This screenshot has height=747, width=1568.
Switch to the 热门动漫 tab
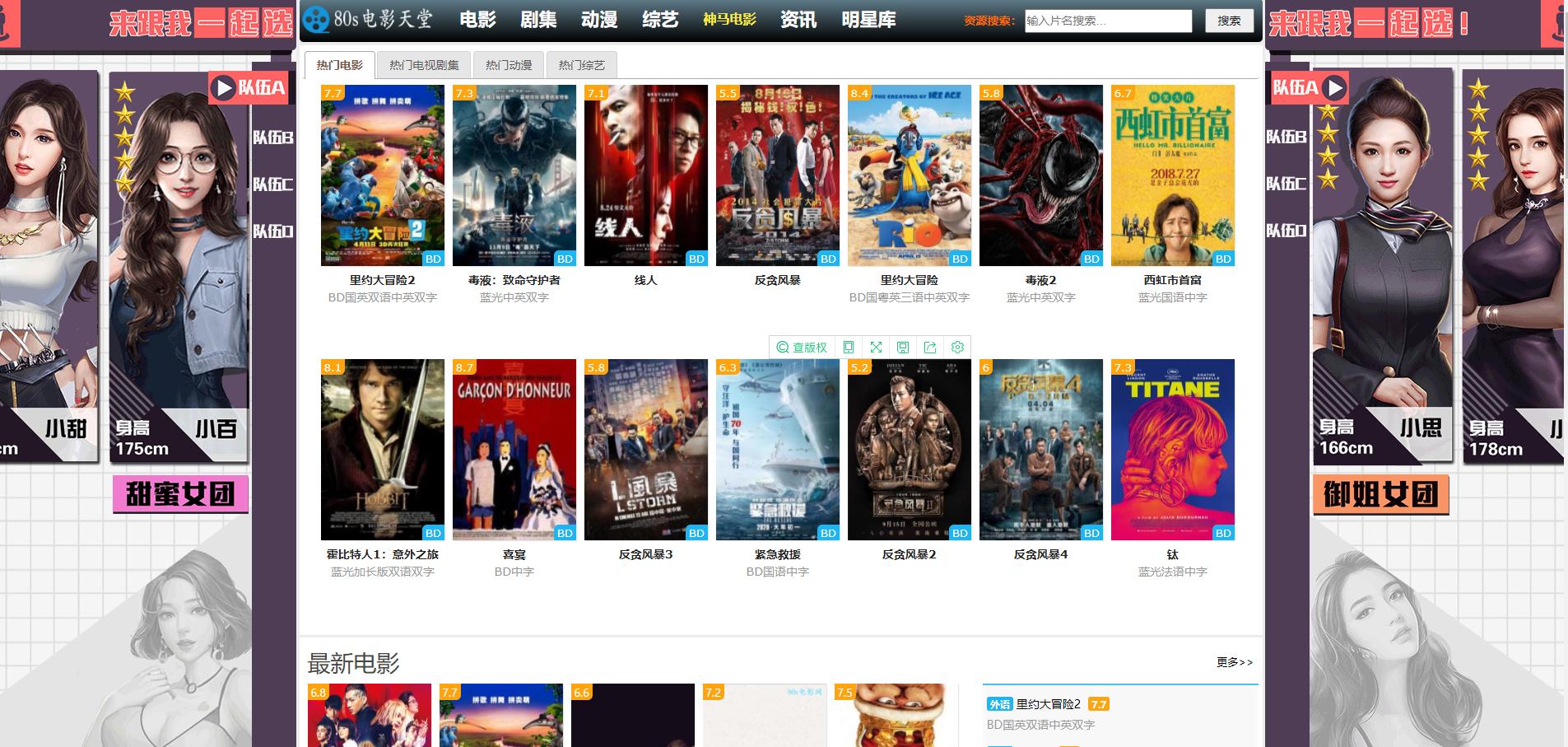[509, 65]
